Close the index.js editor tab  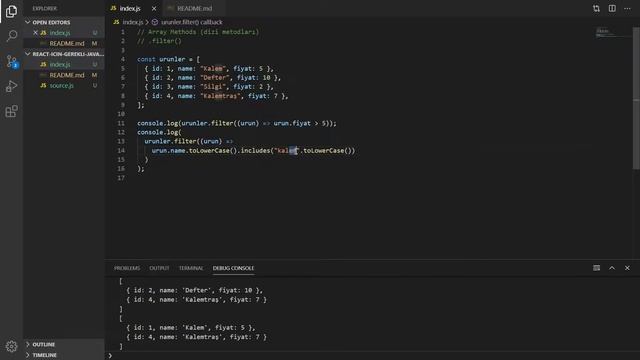click(x=154, y=8)
